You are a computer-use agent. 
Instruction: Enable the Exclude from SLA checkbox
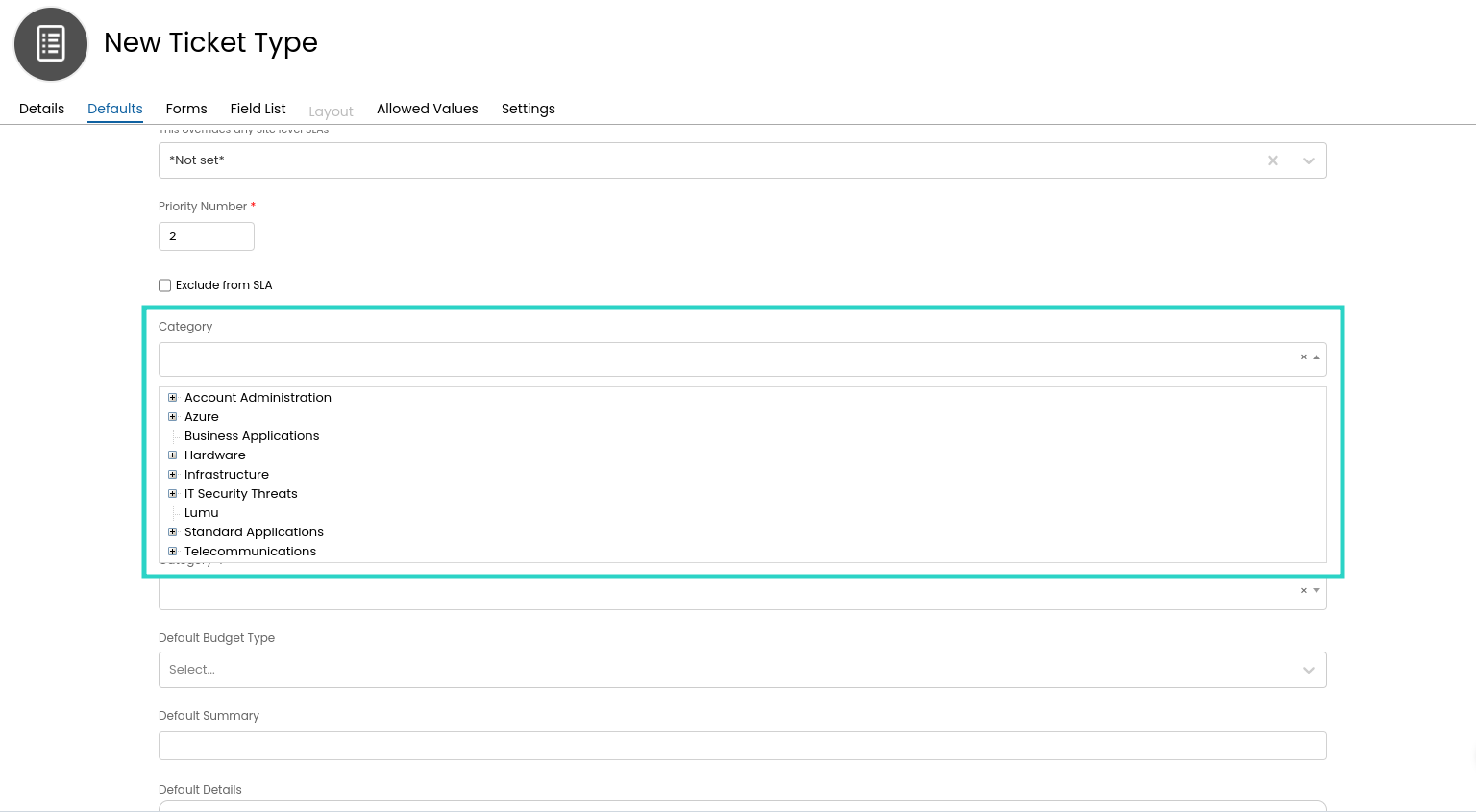[x=165, y=285]
